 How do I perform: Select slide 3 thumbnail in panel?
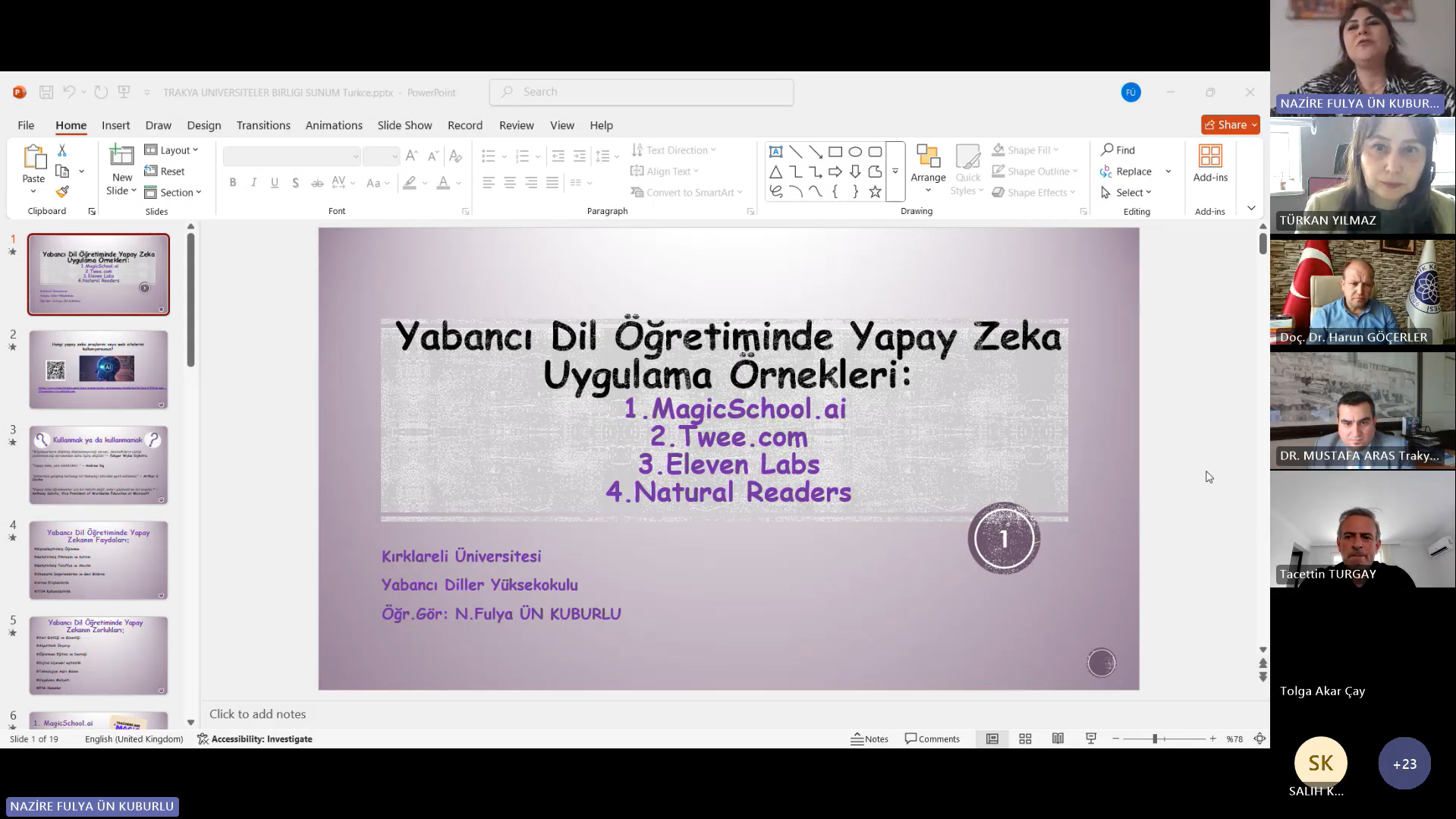[99, 465]
